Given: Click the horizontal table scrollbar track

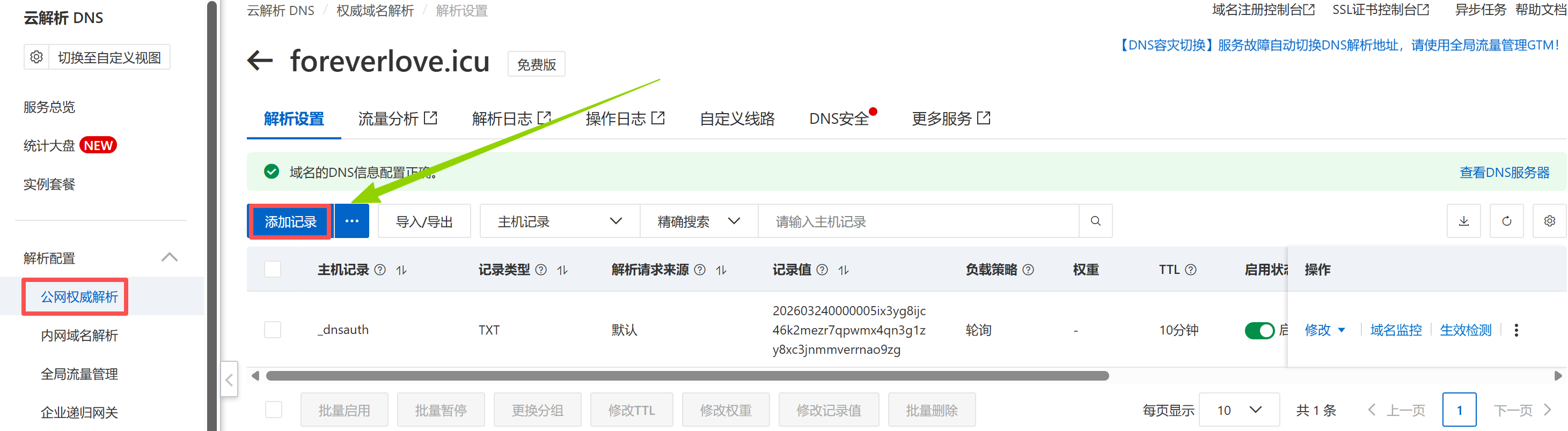Looking at the screenshot, I should point(687,376).
